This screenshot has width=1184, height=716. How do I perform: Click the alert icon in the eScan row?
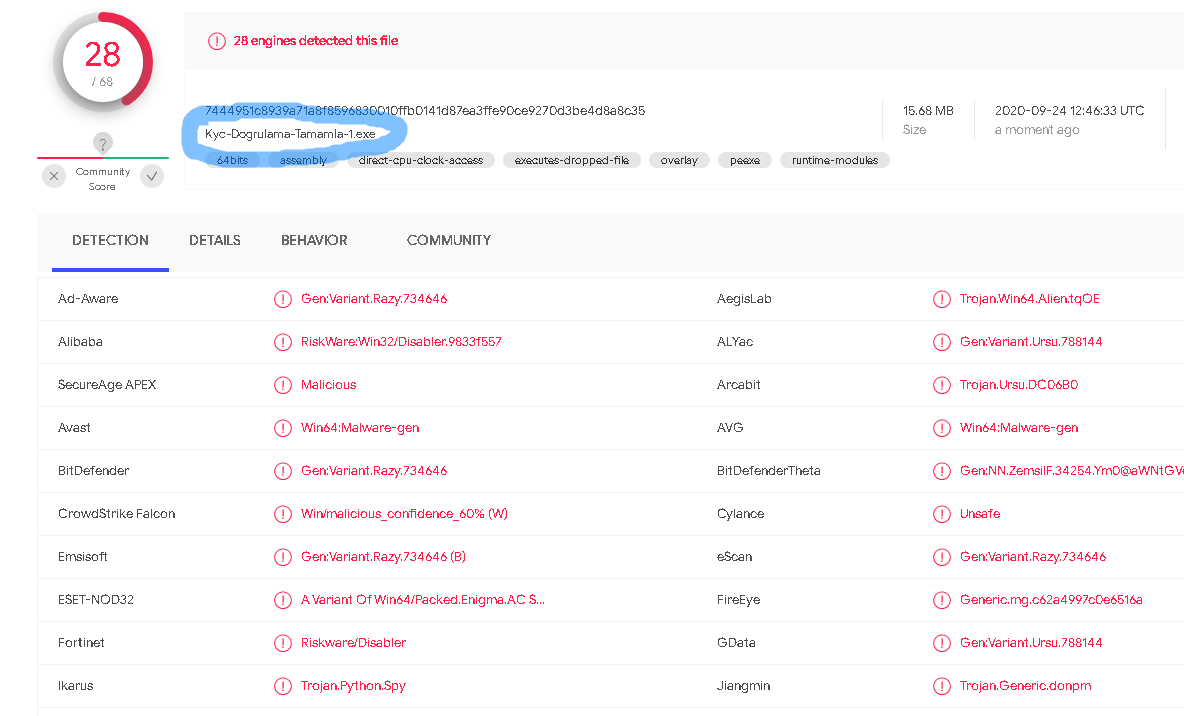(942, 557)
